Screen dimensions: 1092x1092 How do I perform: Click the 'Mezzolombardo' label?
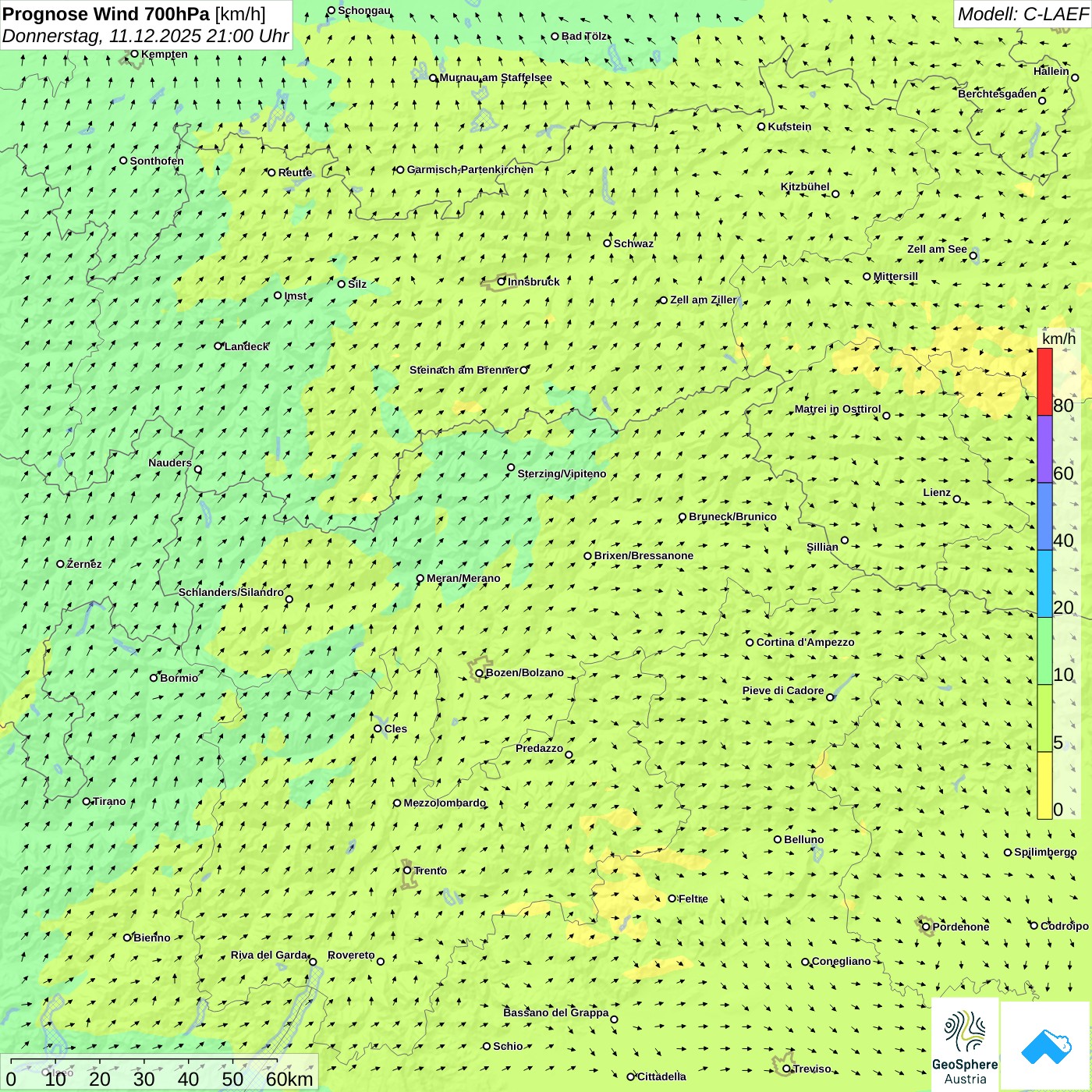(x=445, y=803)
